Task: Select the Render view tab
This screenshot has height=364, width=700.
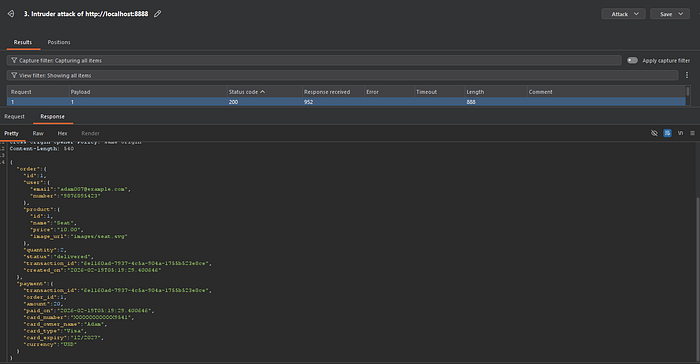Action: [90, 133]
